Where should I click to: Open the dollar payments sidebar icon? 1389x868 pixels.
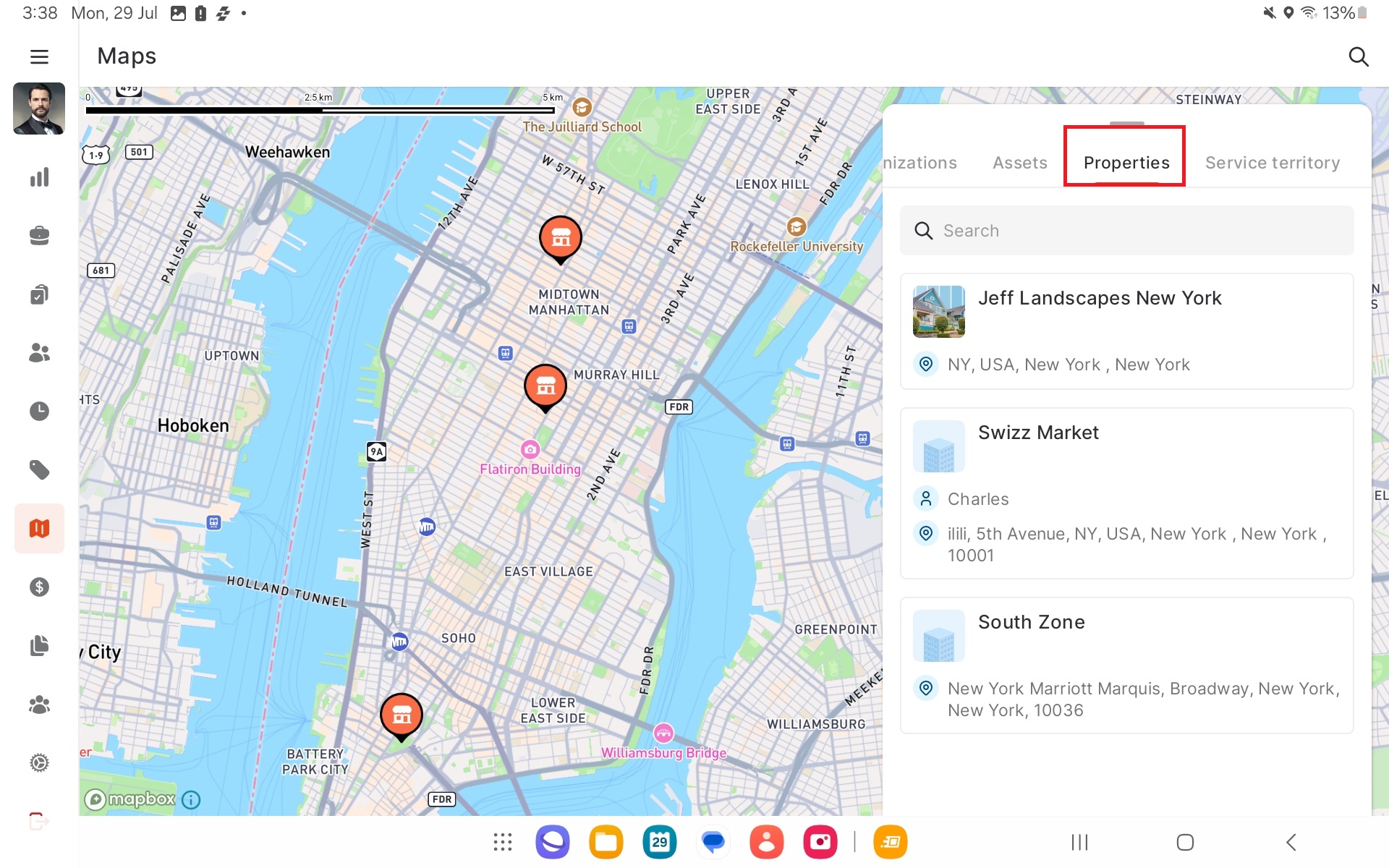point(39,587)
